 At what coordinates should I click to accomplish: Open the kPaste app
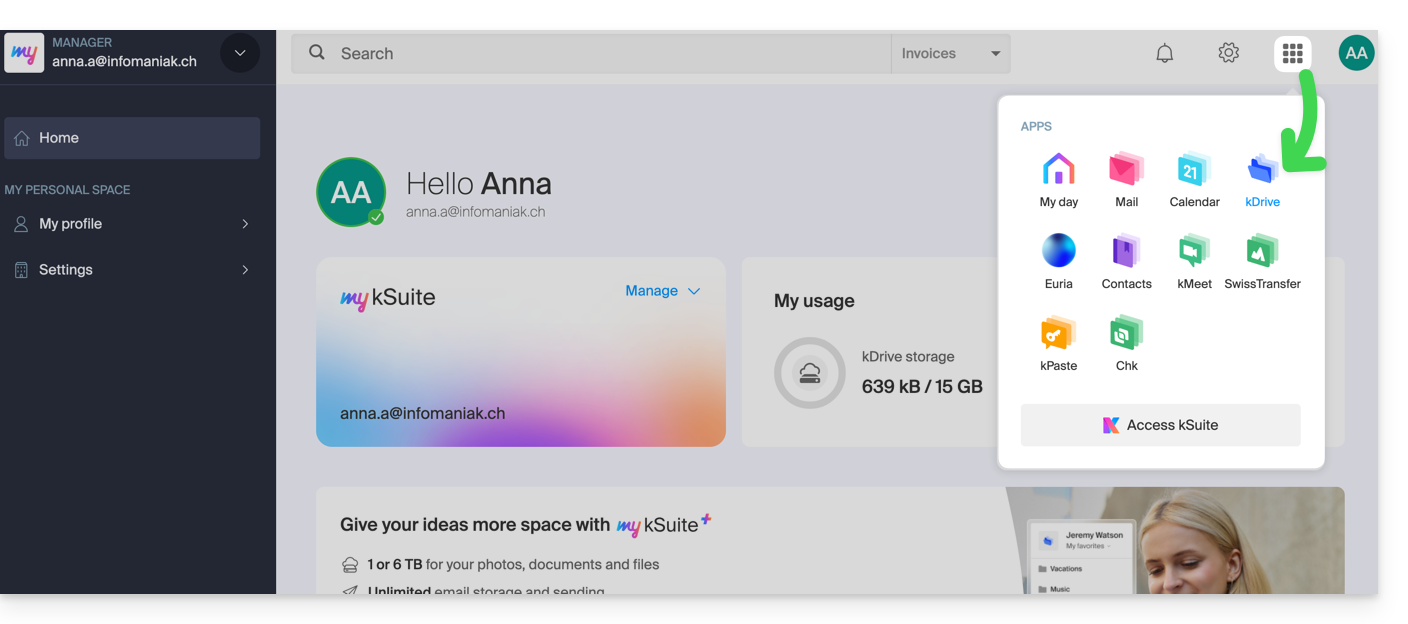click(1058, 334)
